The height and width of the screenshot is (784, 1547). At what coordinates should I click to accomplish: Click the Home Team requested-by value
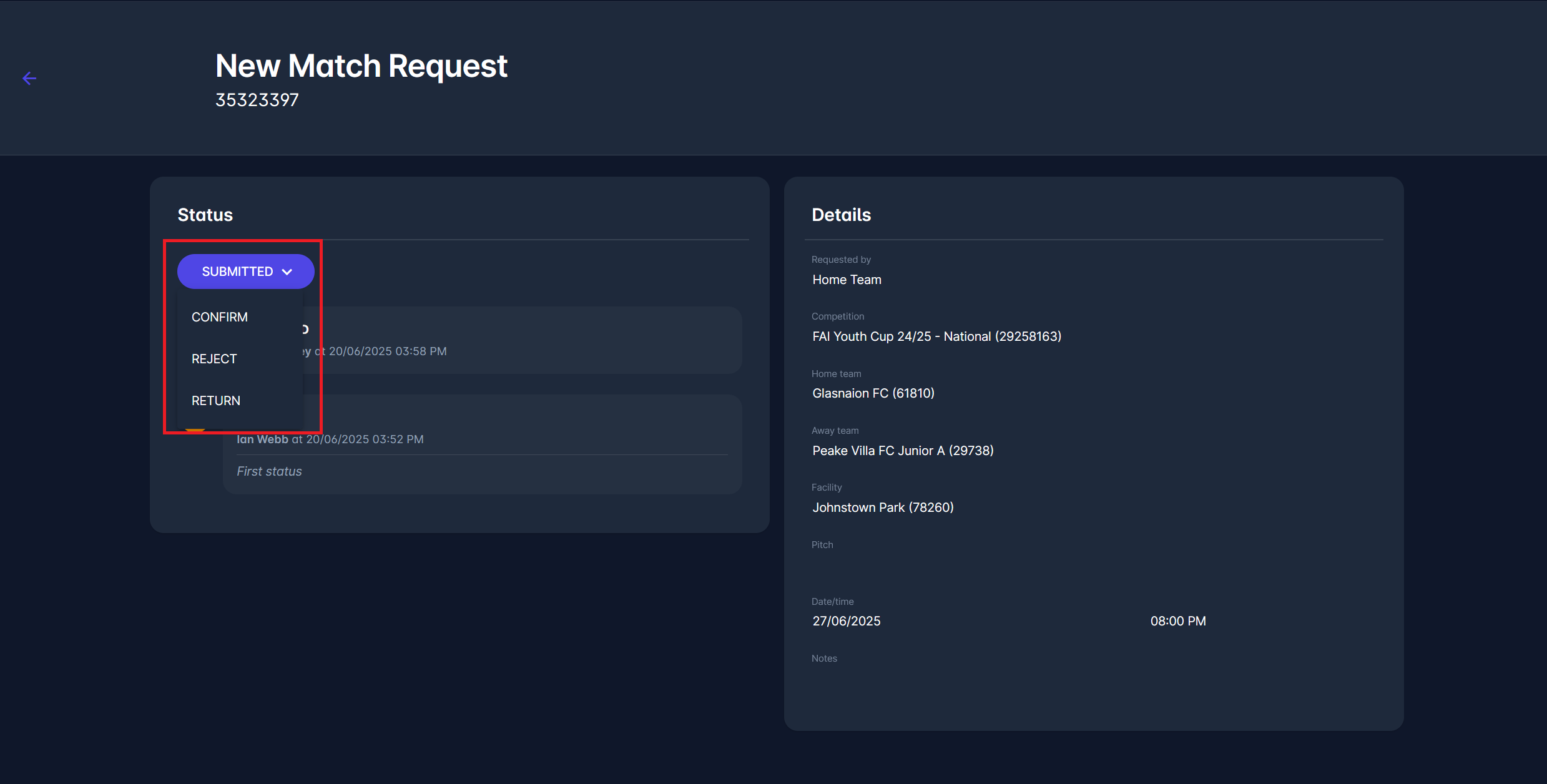tap(847, 280)
